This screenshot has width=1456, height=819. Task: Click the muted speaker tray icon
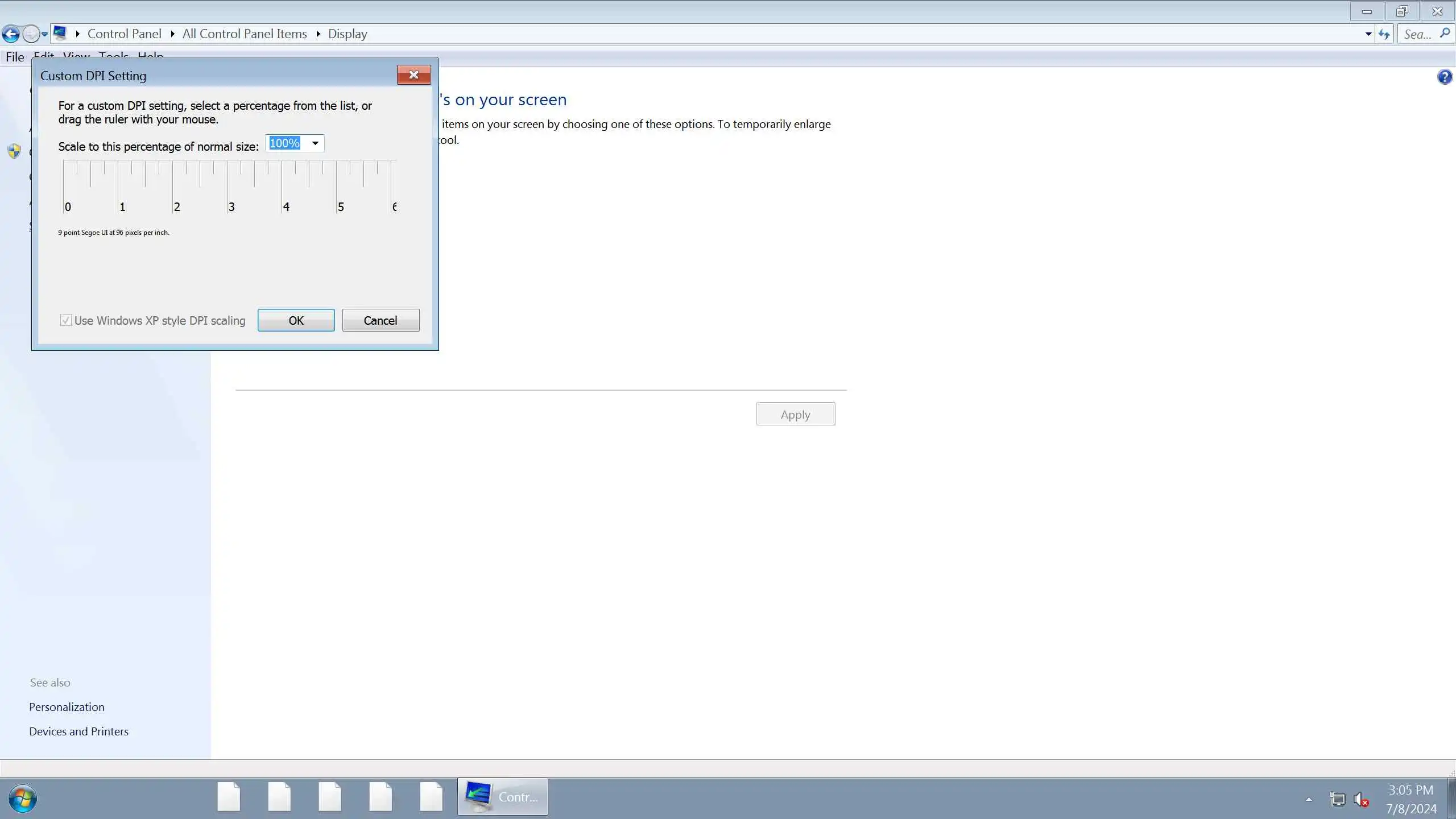[1360, 800]
